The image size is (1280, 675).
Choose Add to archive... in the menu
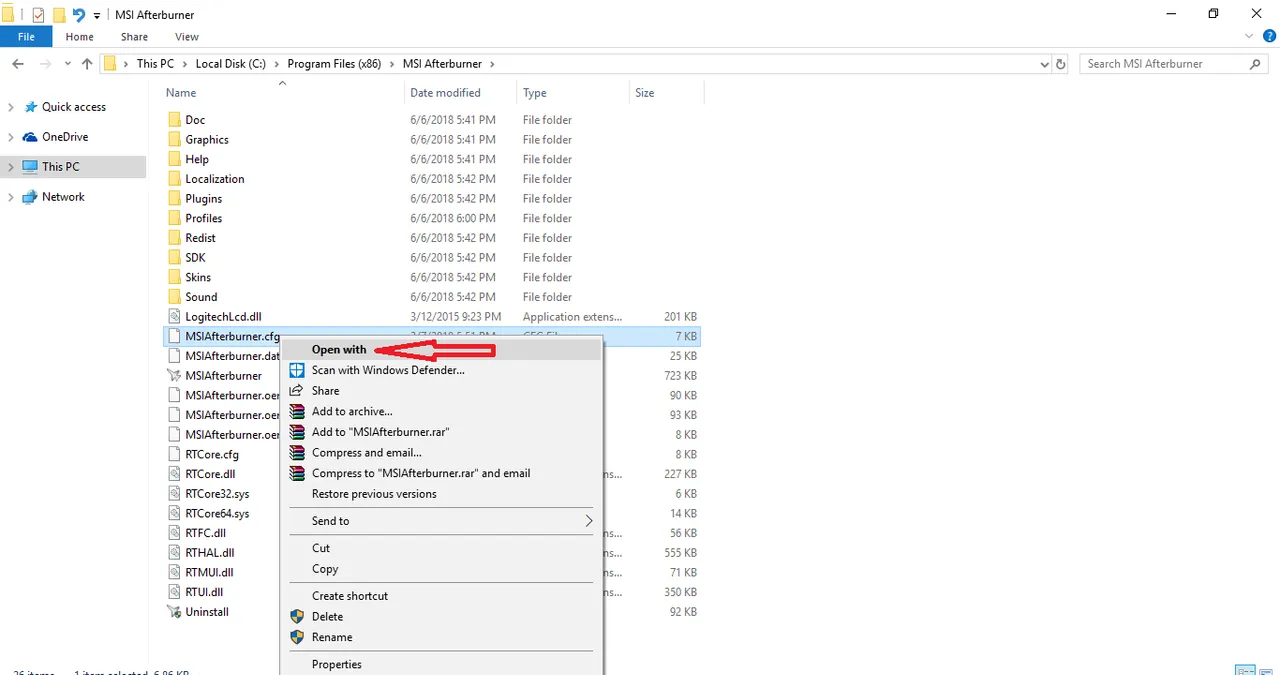click(442, 411)
